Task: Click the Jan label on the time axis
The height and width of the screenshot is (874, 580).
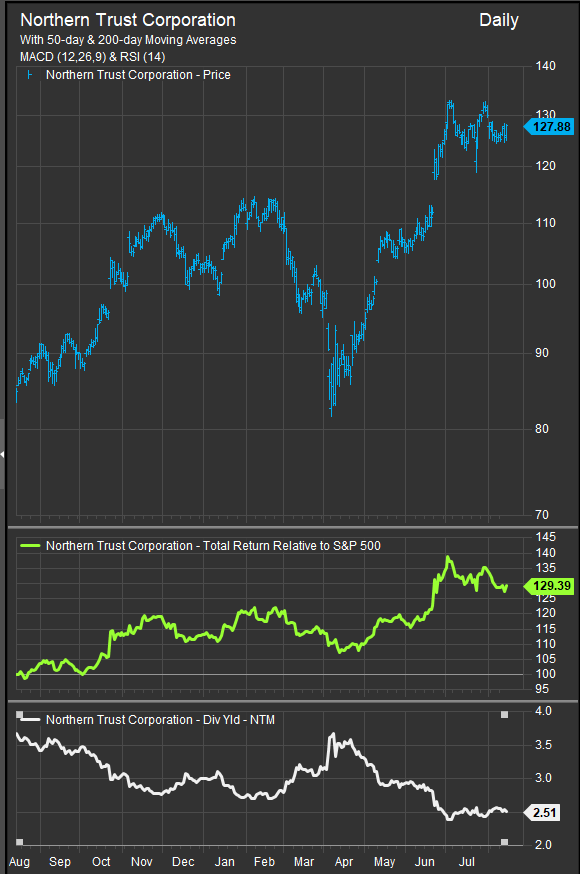Action: [225, 862]
